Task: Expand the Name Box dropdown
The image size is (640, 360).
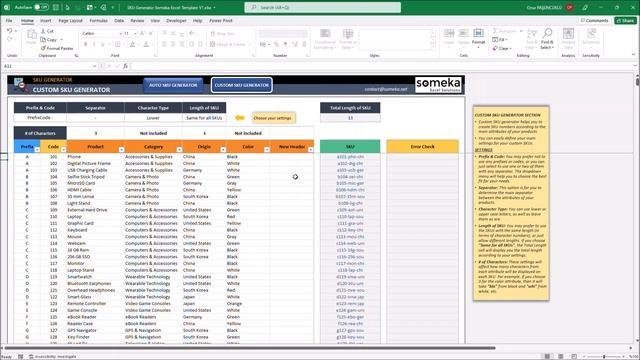Action: point(94,66)
